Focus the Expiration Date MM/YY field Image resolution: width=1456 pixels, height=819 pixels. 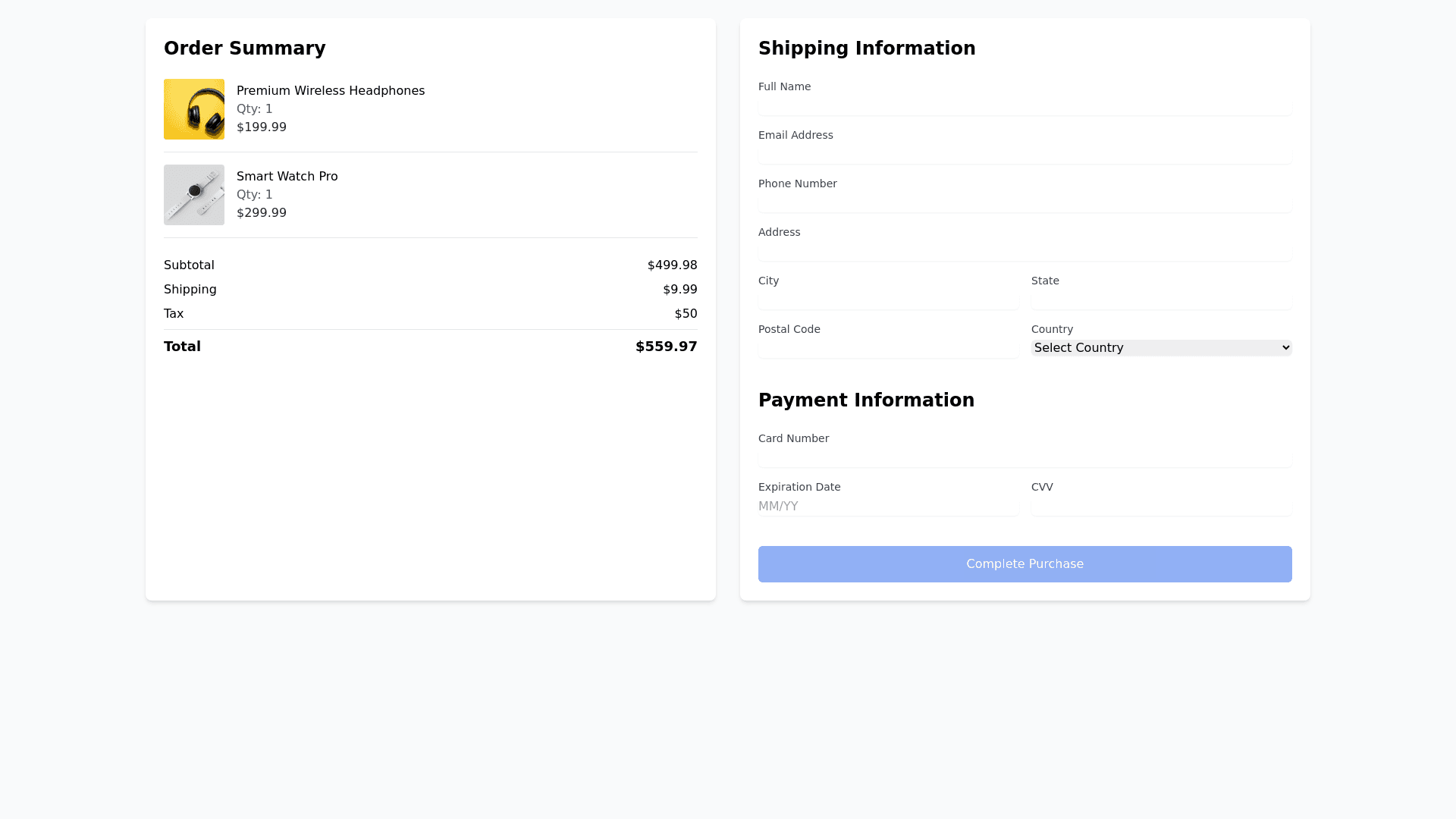(x=888, y=507)
